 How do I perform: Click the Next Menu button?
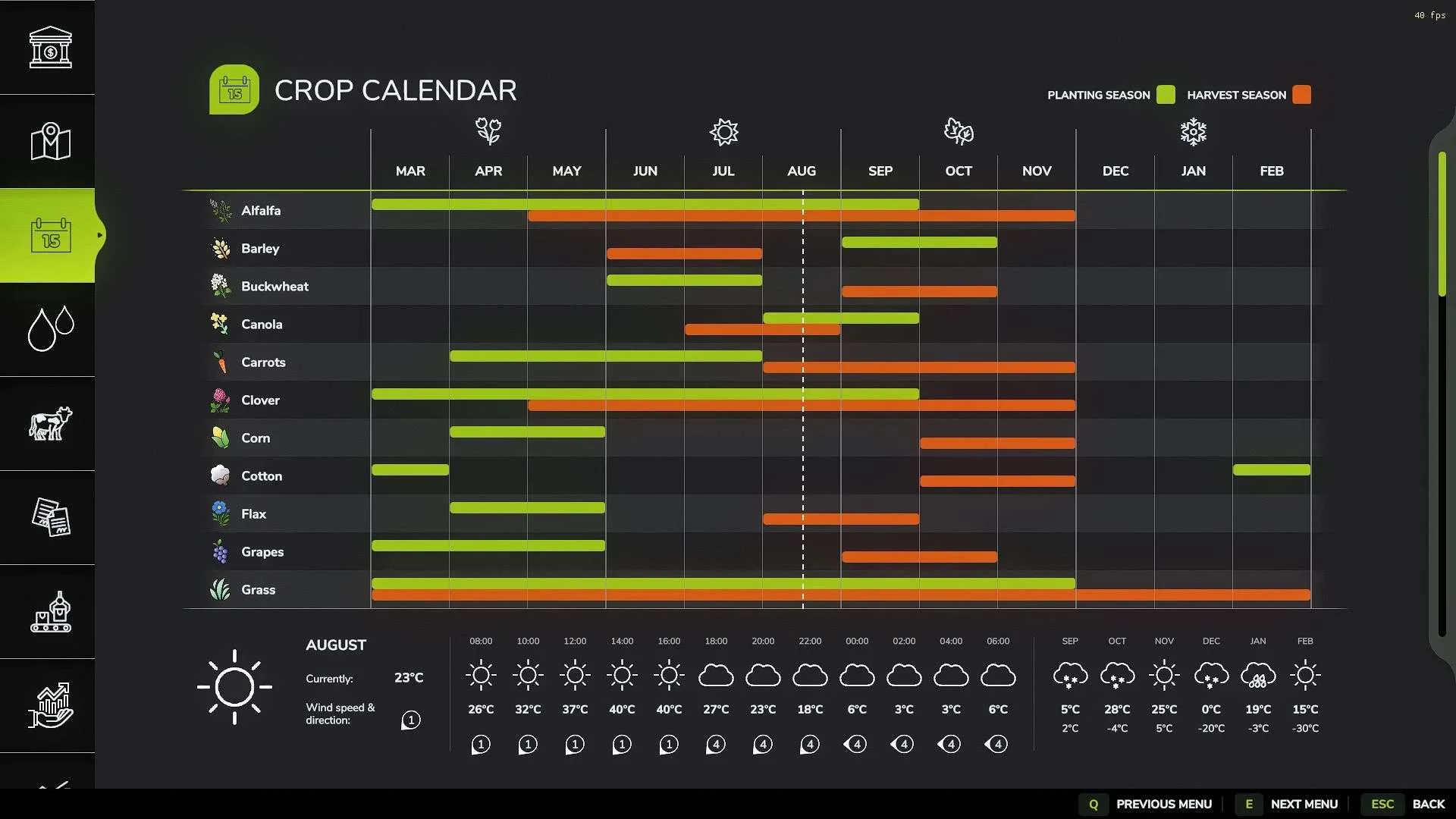coord(1288,804)
